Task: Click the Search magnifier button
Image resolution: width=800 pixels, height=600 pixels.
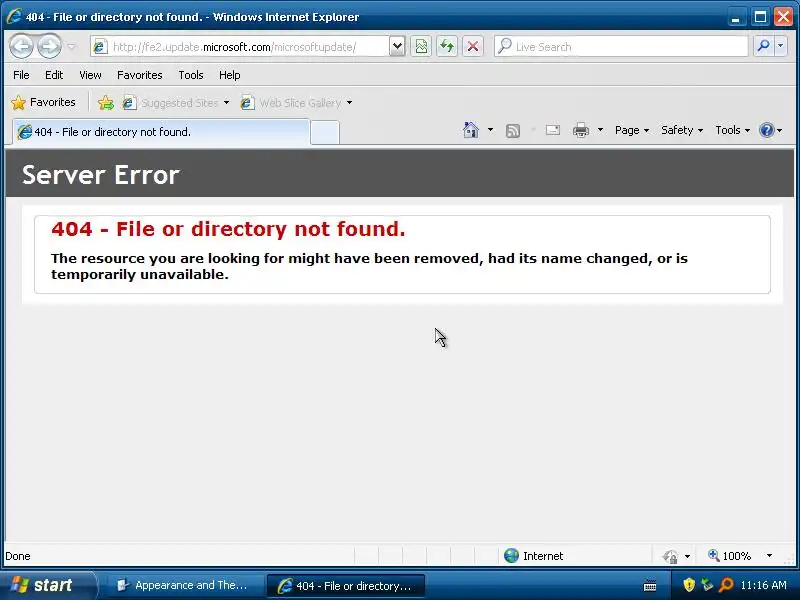Action: [764, 46]
